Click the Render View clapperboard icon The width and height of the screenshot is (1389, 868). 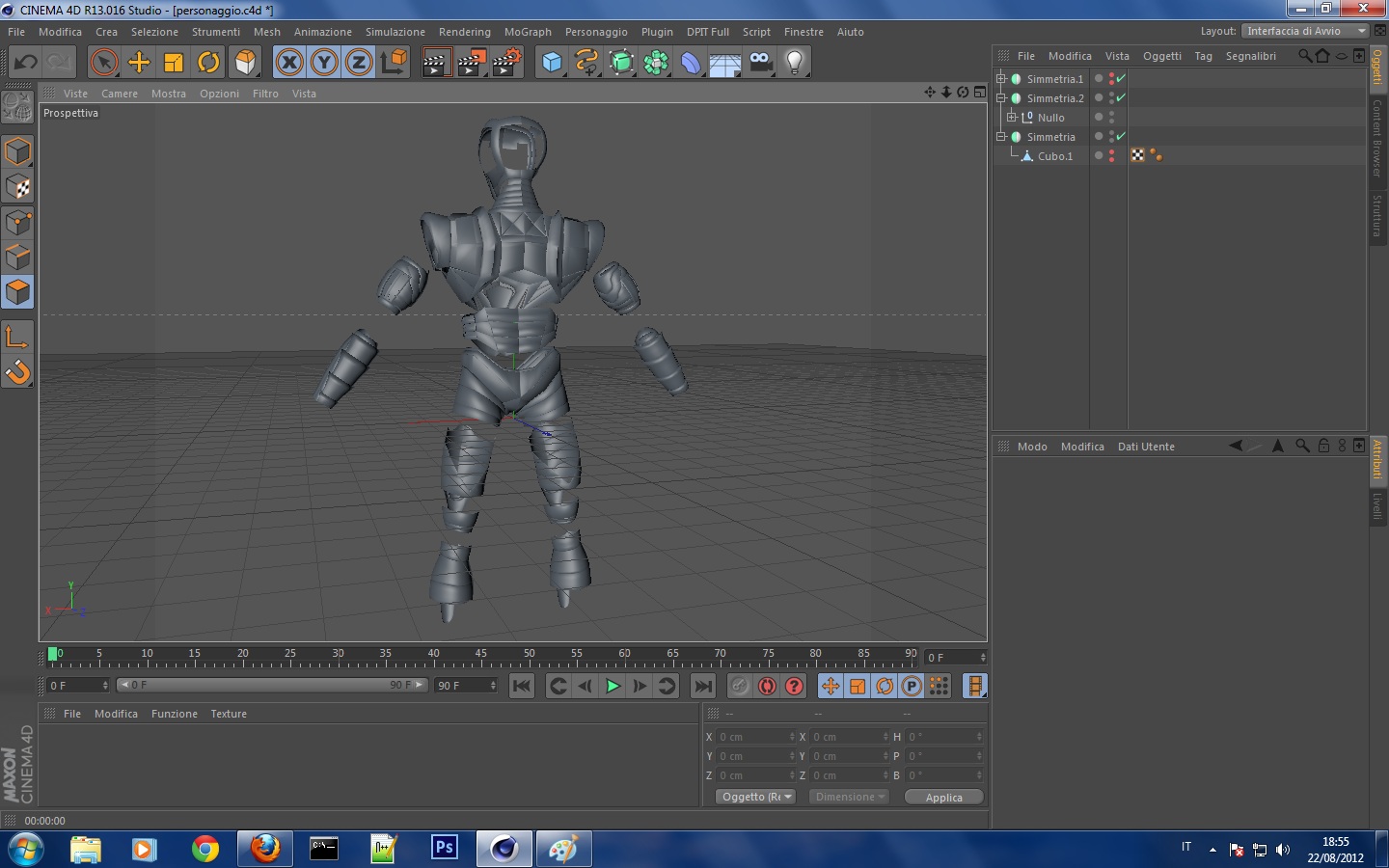click(x=436, y=63)
